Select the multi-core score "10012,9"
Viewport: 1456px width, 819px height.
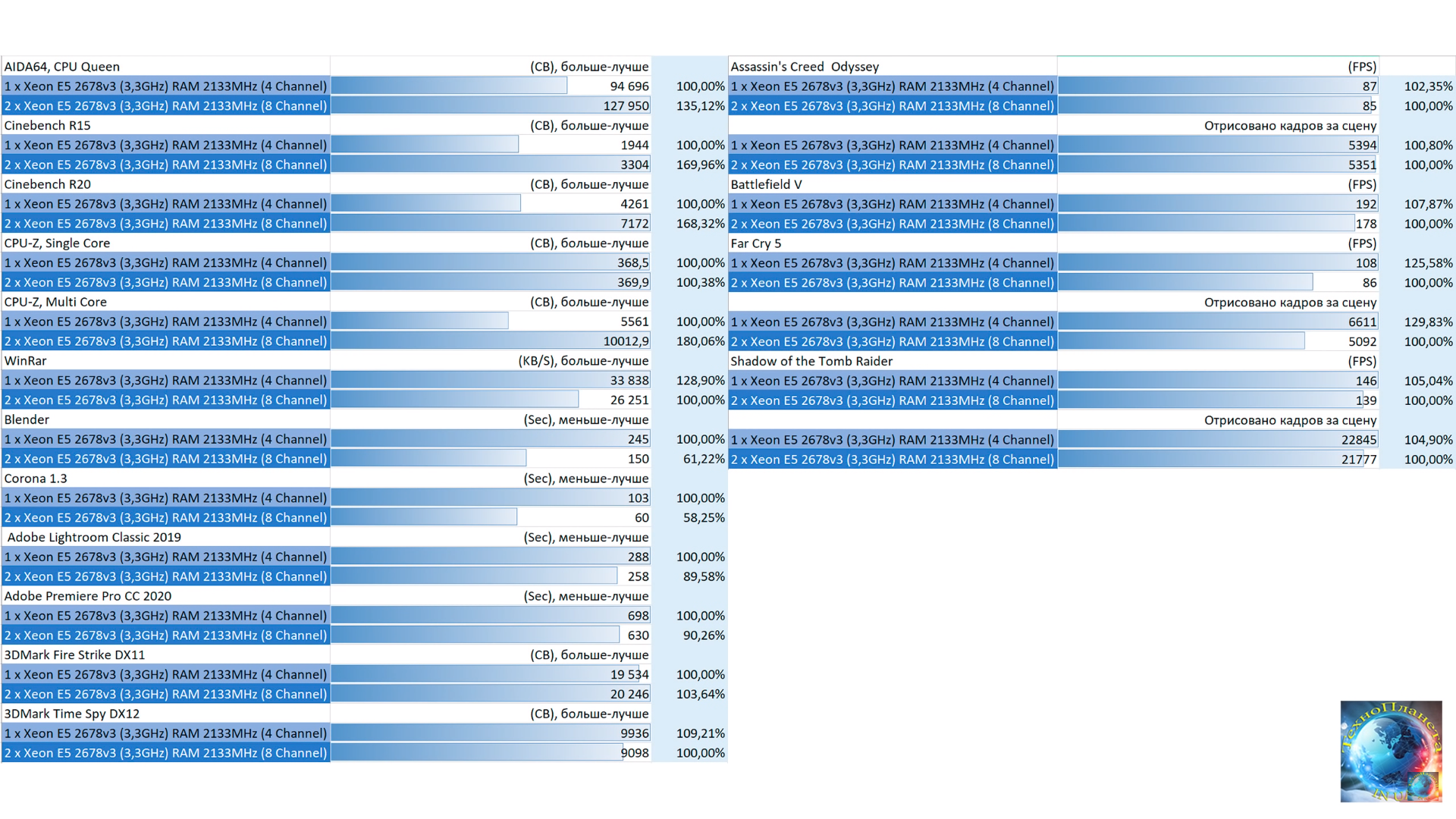[x=626, y=341]
